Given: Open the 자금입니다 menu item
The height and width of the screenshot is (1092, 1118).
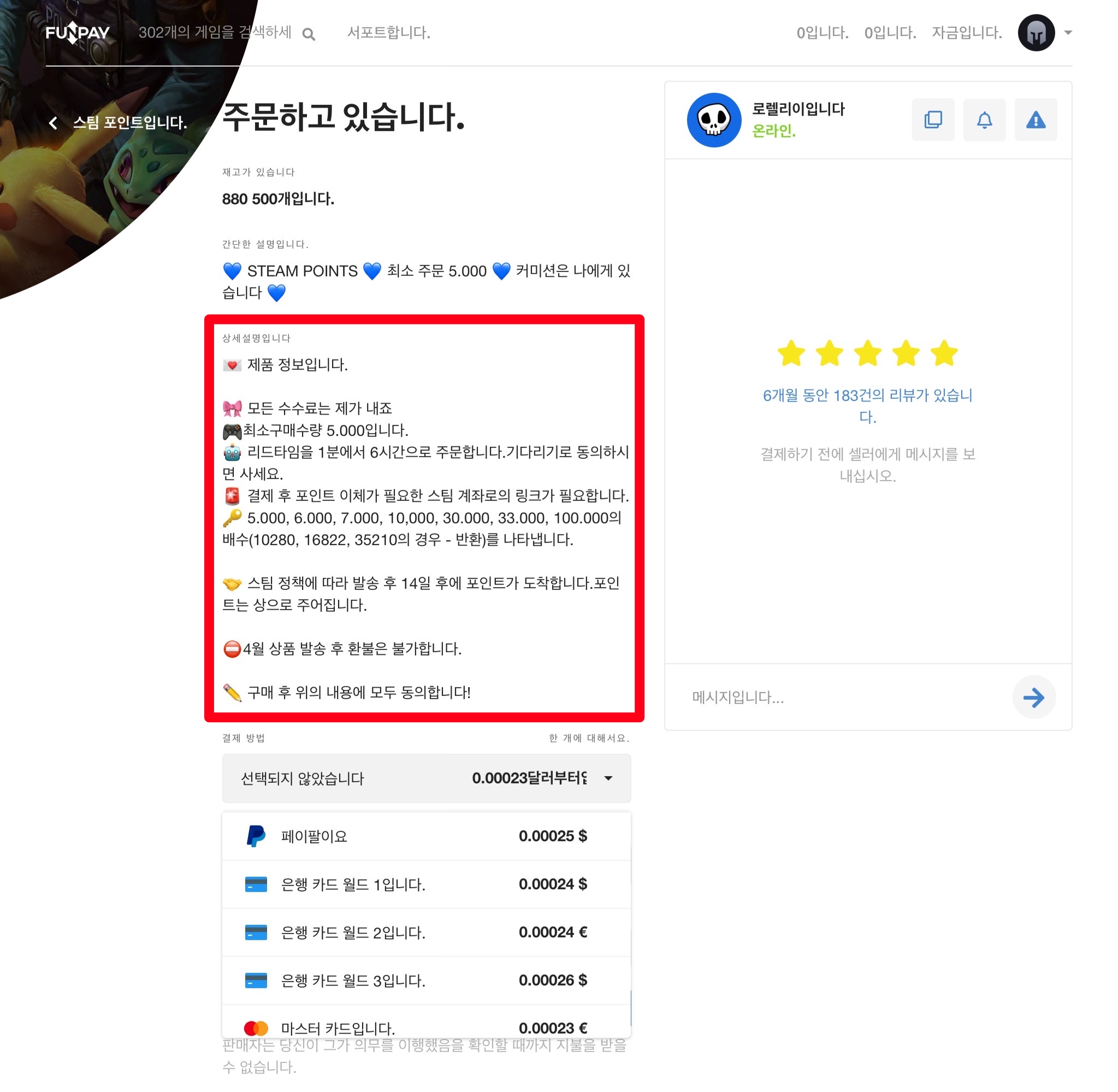Looking at the screenshot, I should pos(967,33).
